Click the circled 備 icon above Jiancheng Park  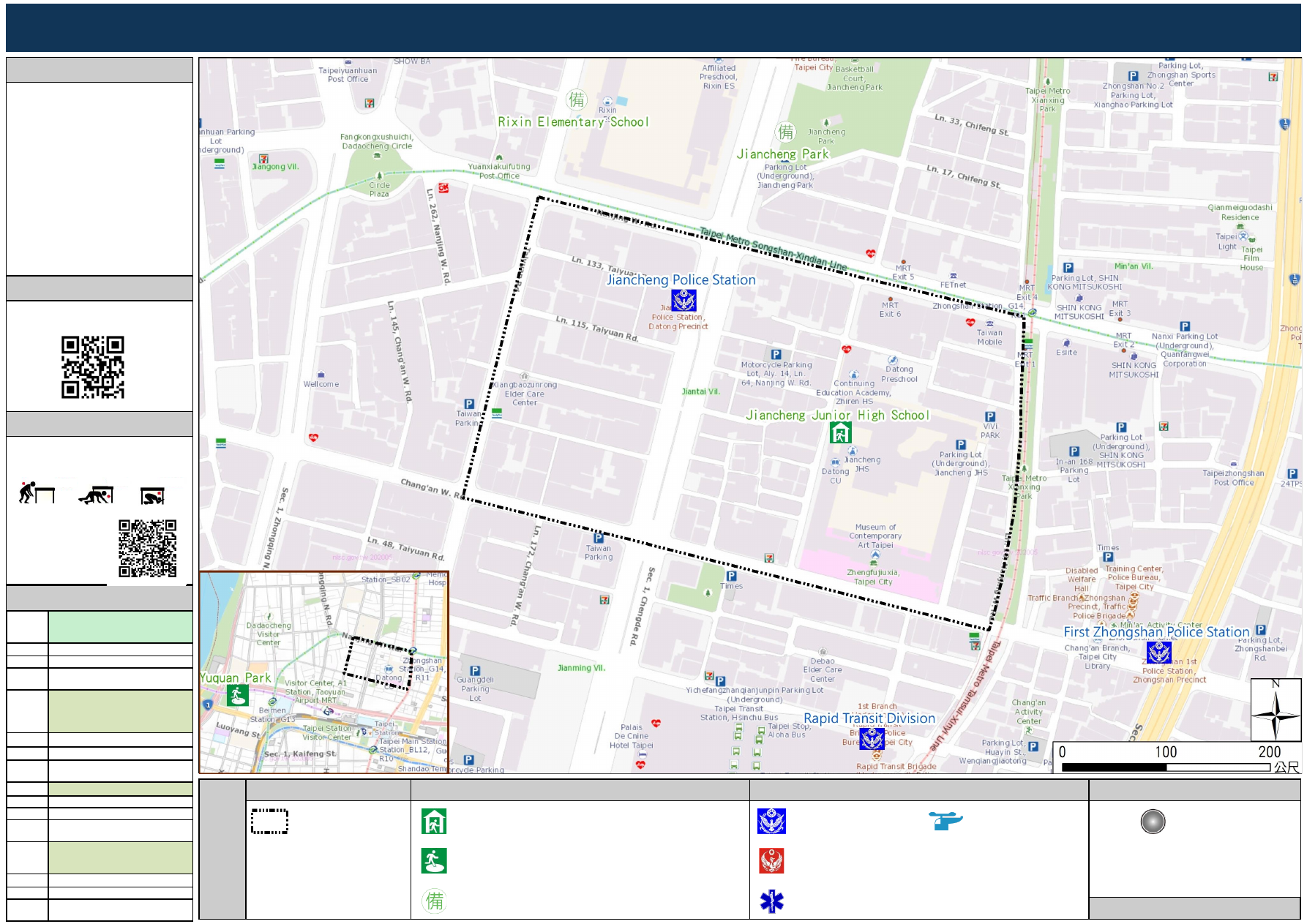pyautogui.click(x=786, y=132)
